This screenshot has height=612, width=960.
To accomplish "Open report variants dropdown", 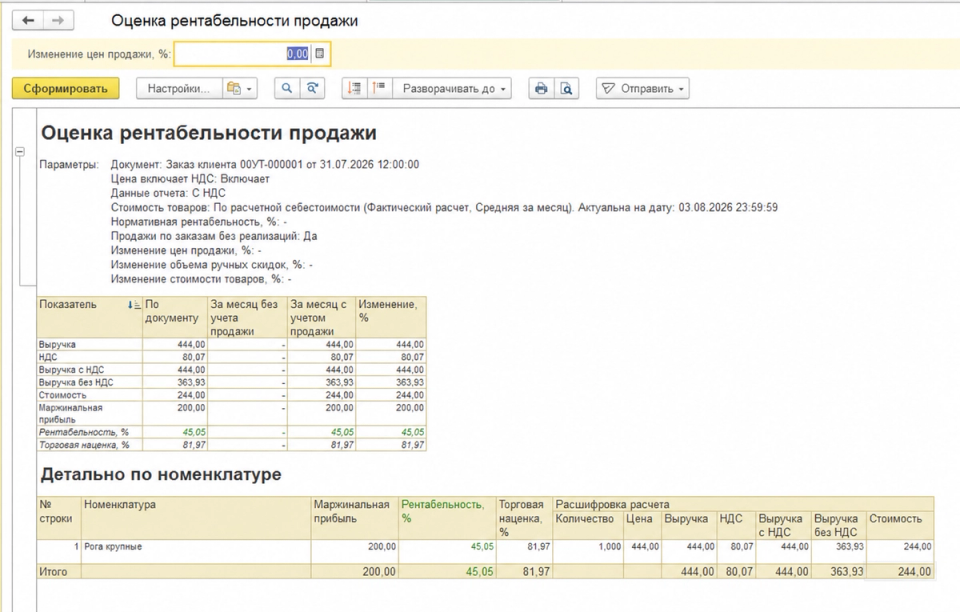I will click(240, 89).
